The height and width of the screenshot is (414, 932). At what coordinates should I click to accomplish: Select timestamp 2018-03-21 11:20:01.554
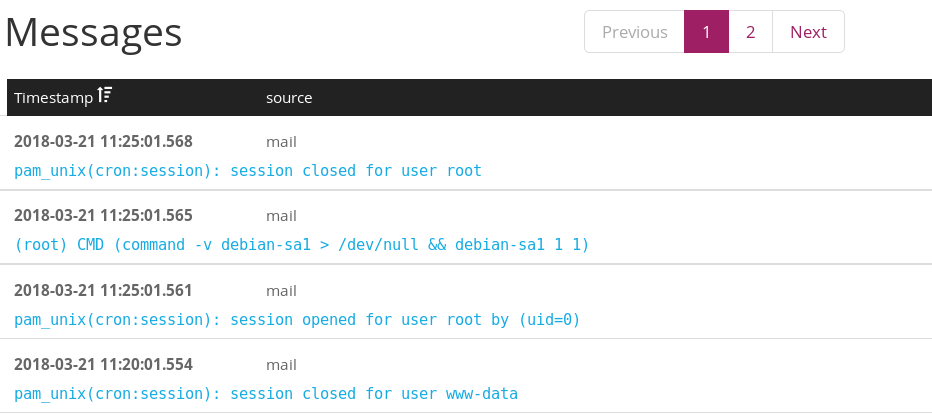[103, 364]
